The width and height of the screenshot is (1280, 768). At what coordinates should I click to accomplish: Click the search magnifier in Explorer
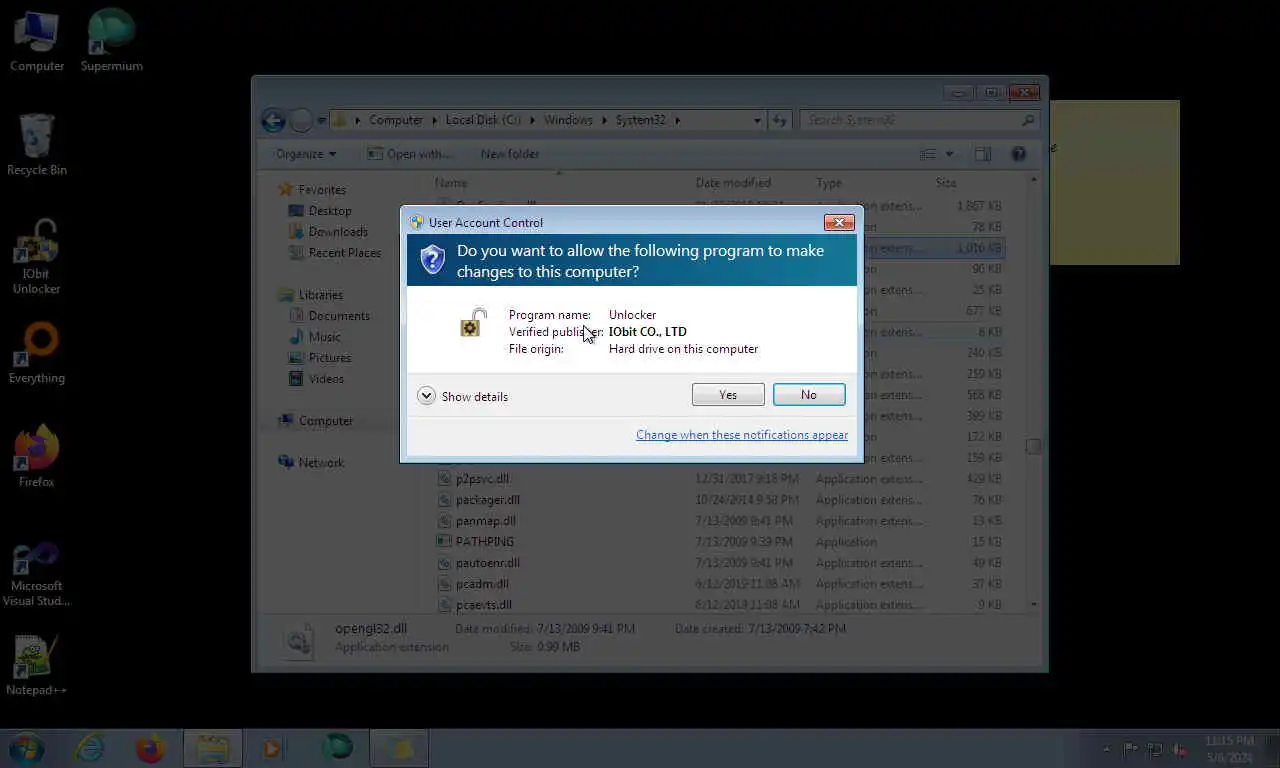point(1028,120)
